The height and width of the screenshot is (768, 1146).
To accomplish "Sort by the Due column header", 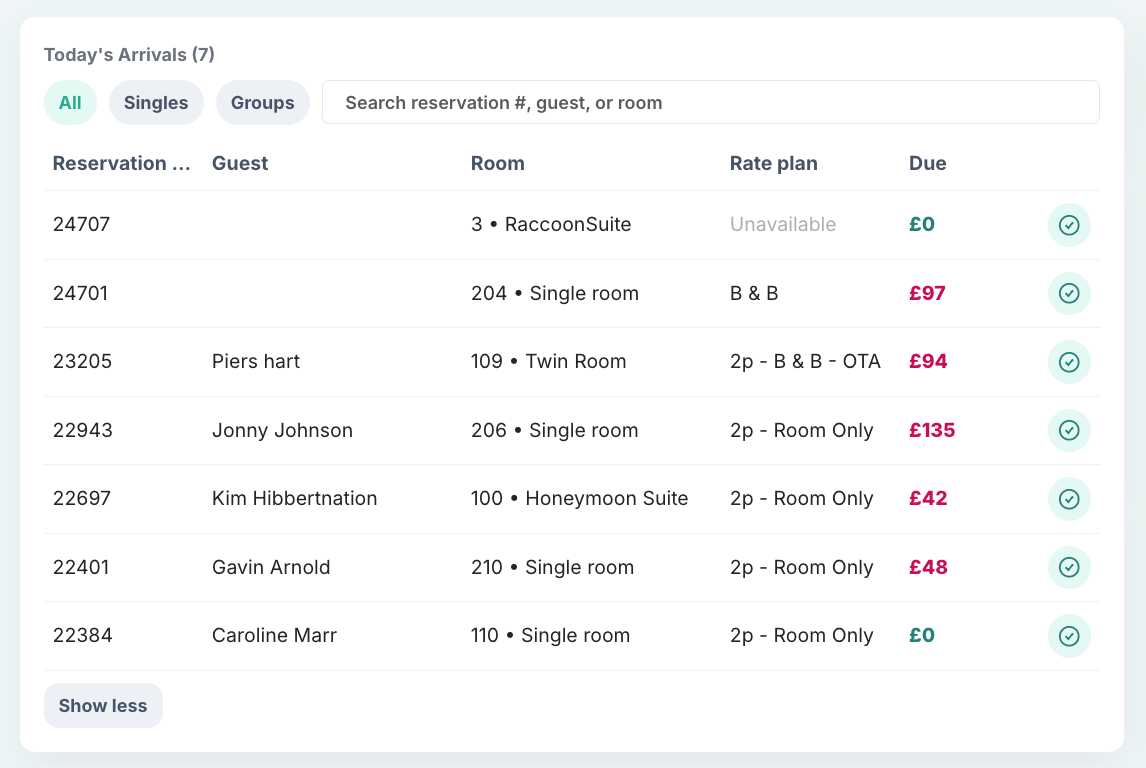I will (927, 164).
